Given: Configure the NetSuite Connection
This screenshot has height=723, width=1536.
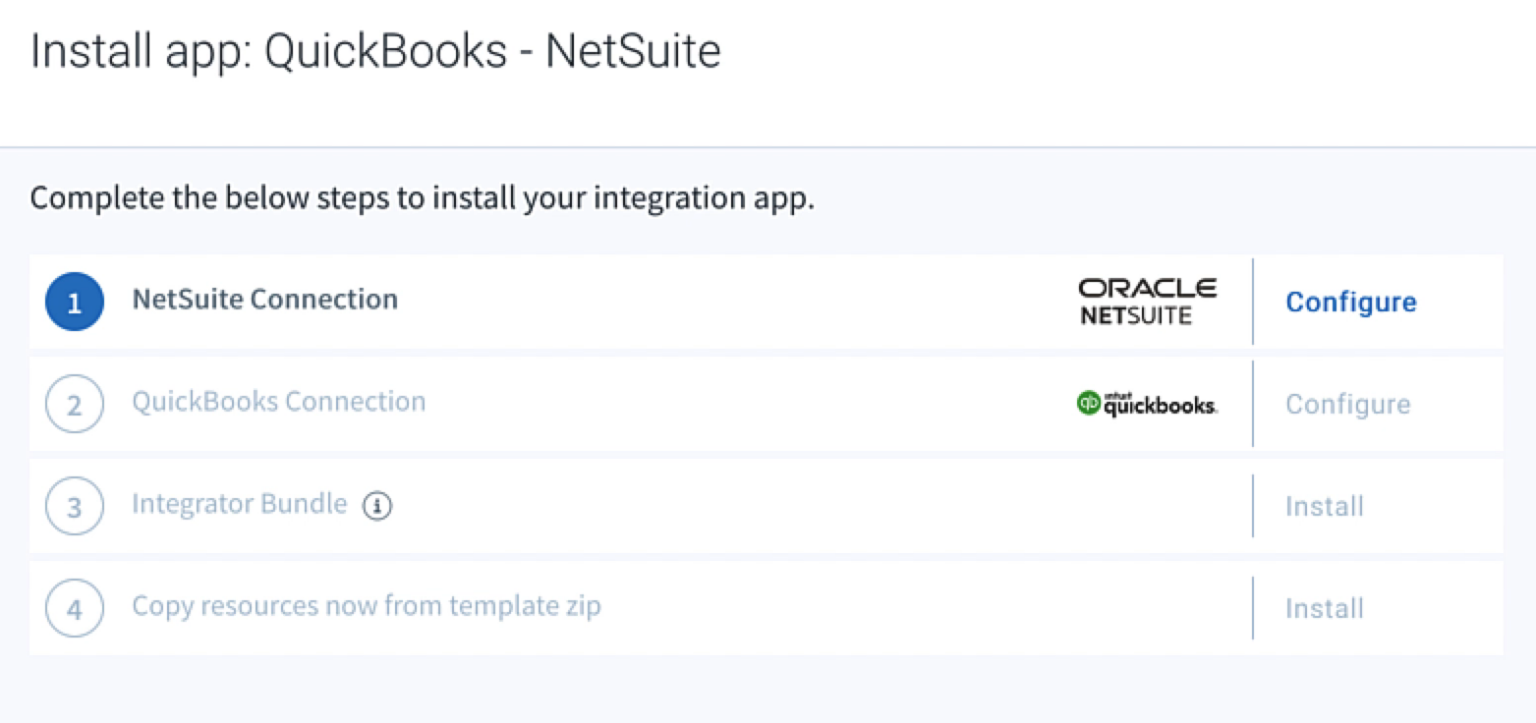Looking at the screenshot, I should (x=1351, y=301).
